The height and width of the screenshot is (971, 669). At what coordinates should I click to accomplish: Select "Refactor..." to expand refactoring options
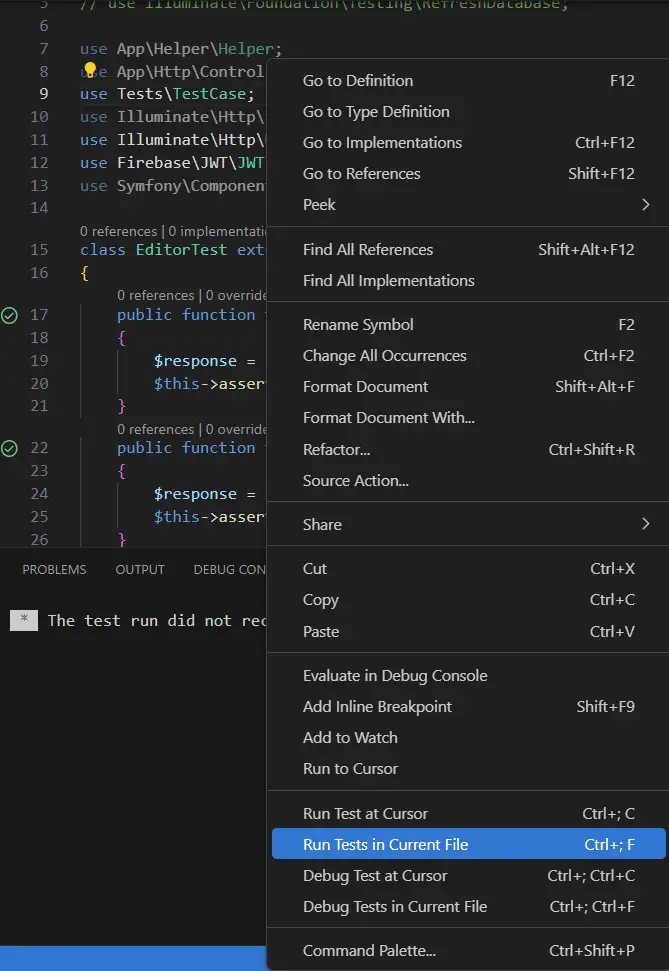(337, 449)
